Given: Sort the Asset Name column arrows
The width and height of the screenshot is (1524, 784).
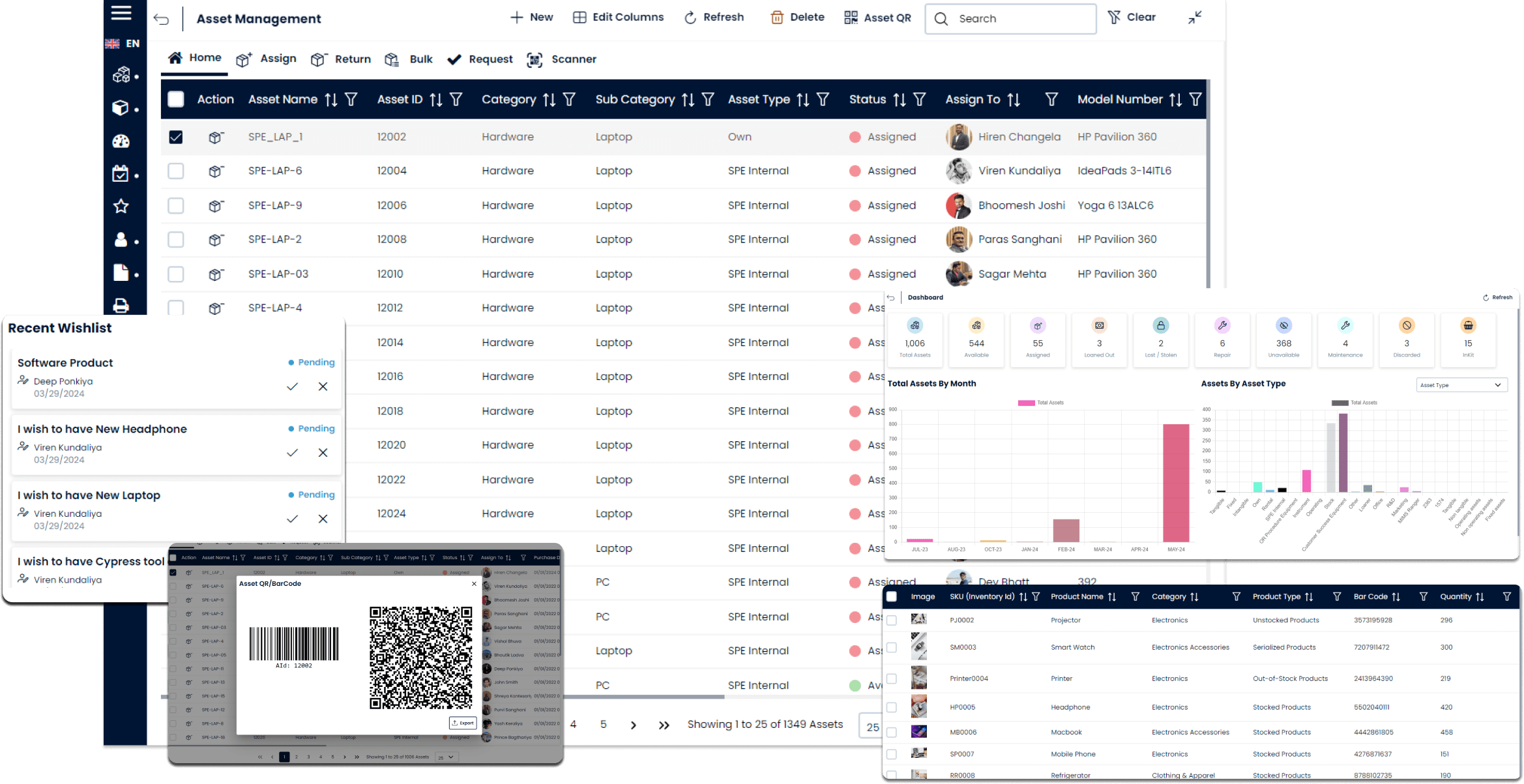Looking at the screenshot, I should 331,99.
